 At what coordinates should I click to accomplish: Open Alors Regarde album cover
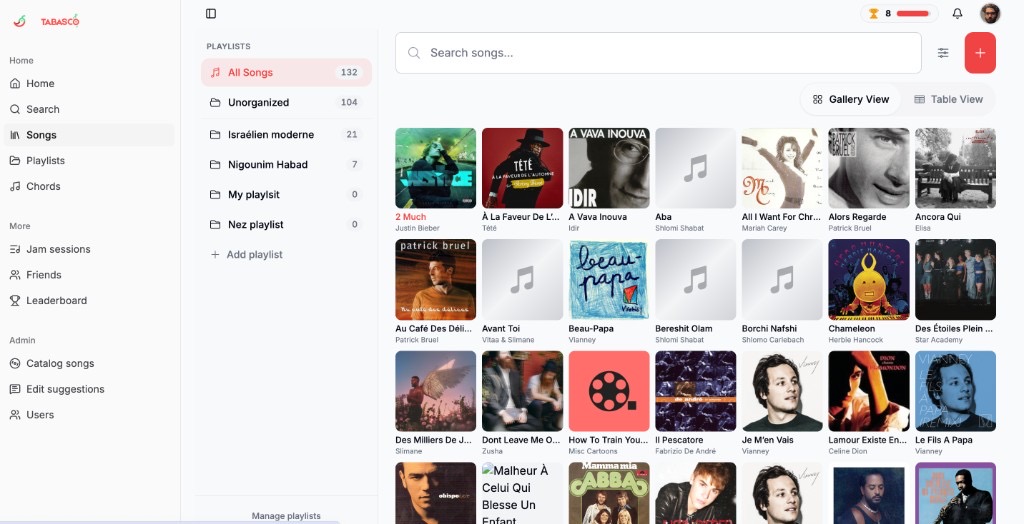[869, 168]
